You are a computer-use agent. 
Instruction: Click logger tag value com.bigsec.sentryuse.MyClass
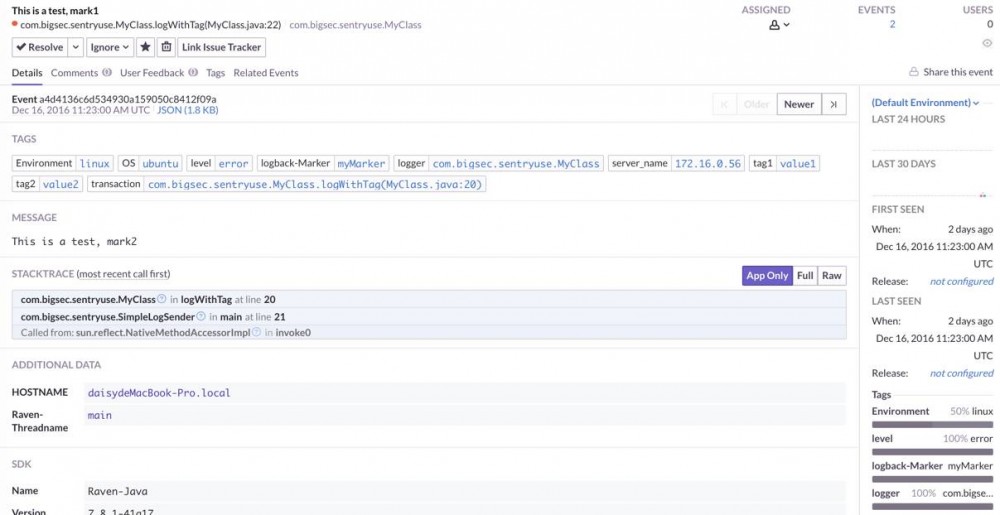click(516, 164)
